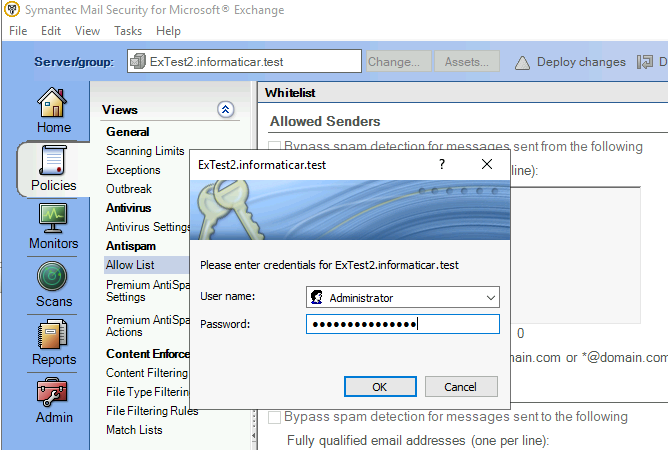Select Allow List view
Image resolution: width=668 pixels, height=450 pixels.
pyautogui.click(x=146, y=265)
